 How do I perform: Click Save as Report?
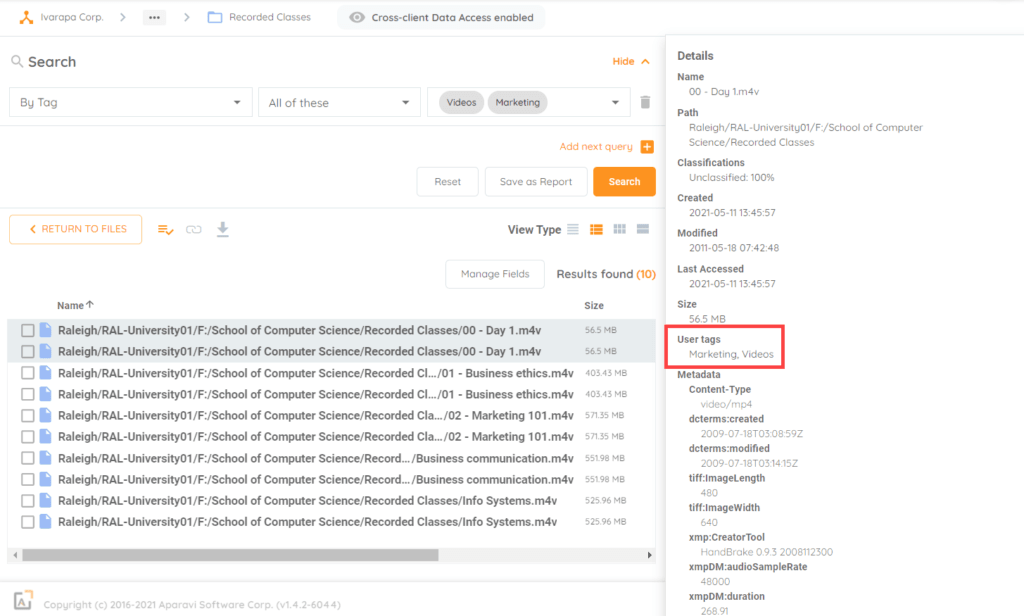[536, 182]
